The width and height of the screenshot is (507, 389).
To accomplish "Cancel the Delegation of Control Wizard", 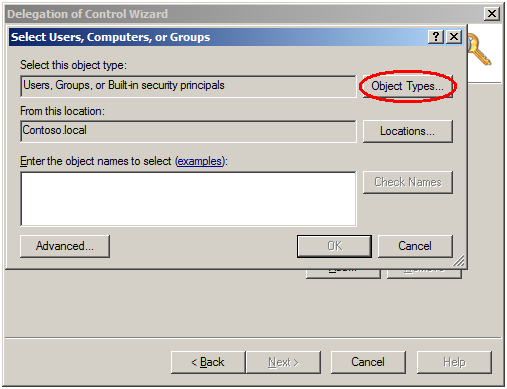I will [x=368, y=362].
